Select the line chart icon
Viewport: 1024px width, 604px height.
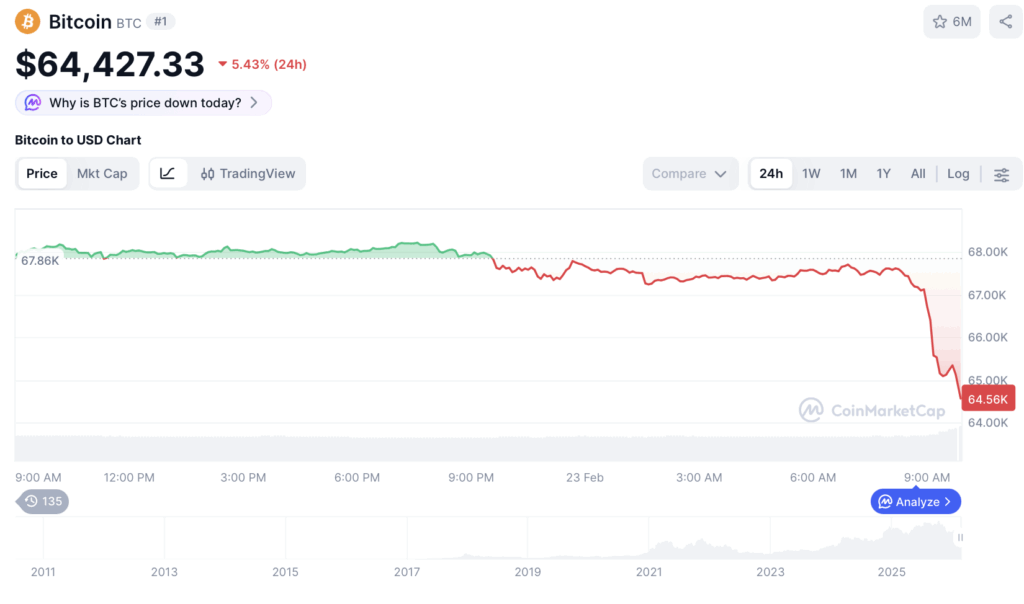pos(167,174)
